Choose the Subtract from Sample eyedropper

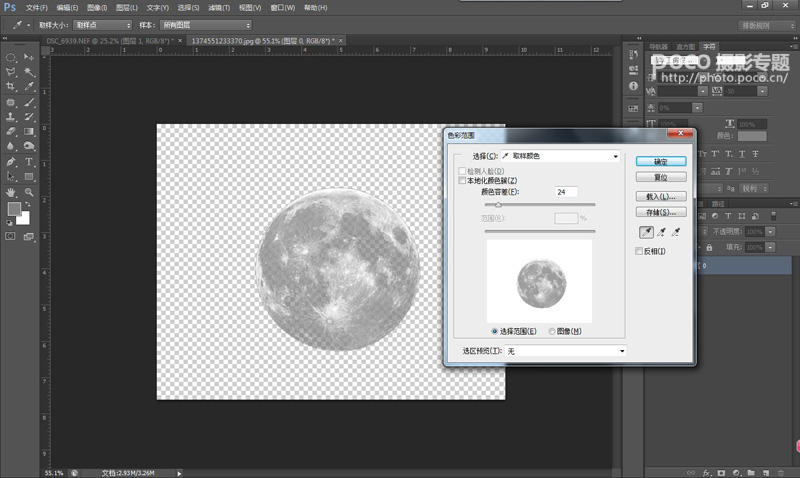[x=676, y=232]
